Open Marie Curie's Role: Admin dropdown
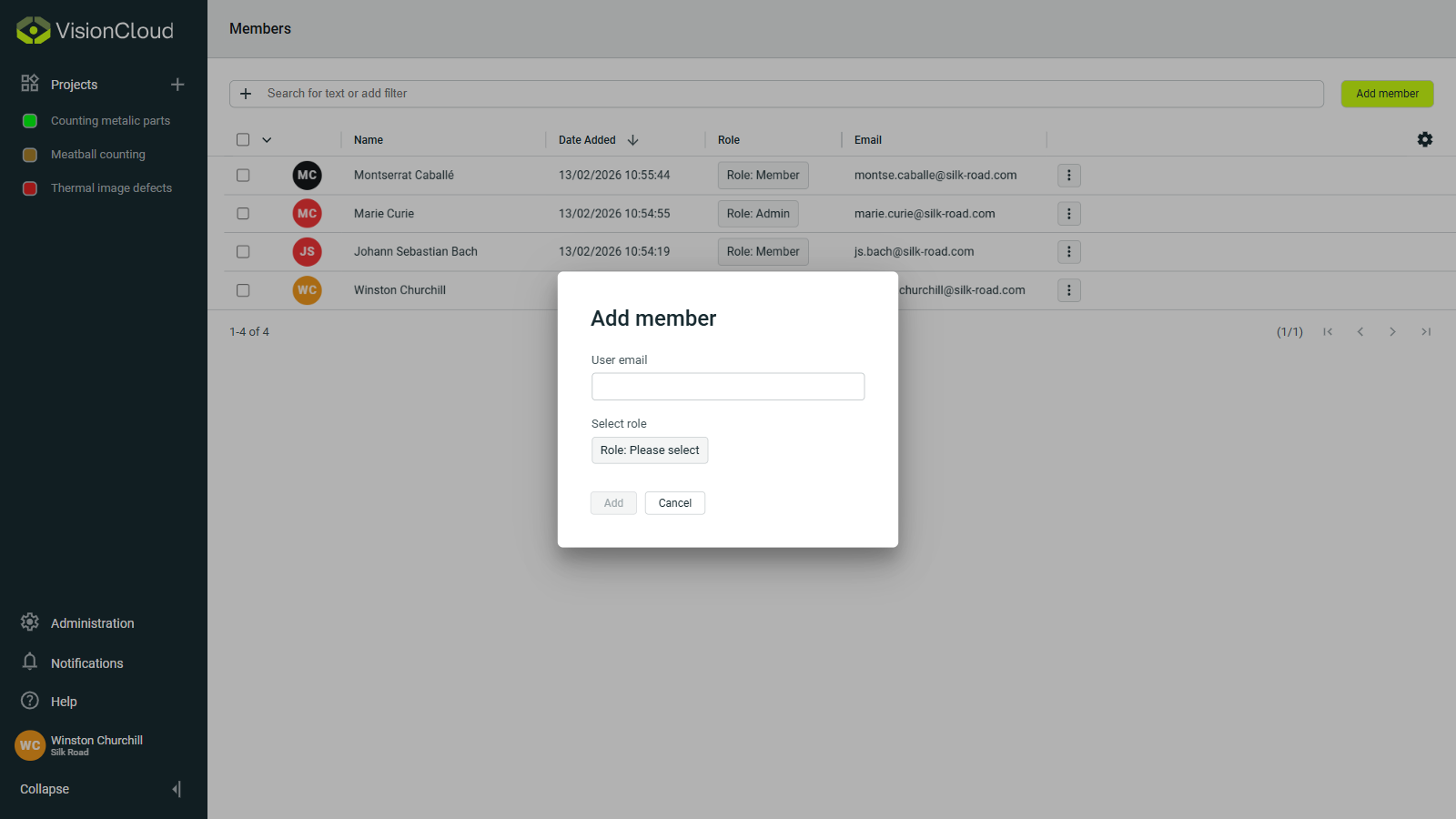Viewport: 1456px width, 819px height. click(x=758, y=214)
